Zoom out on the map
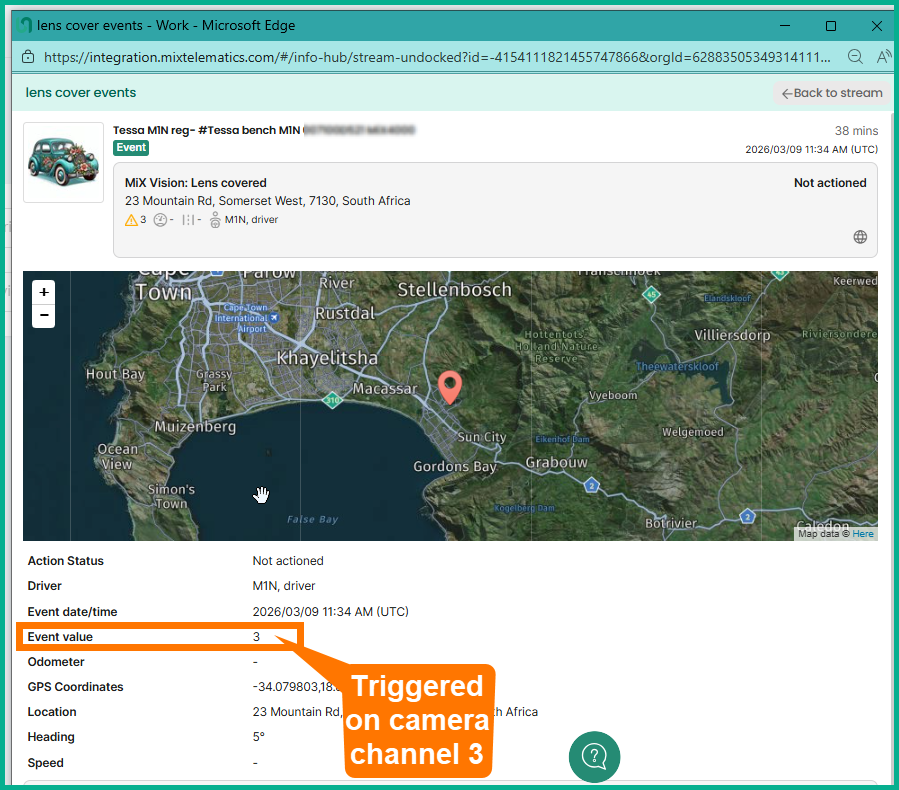The height and width of the screenshot is (790, 899). tap(44, 316)
